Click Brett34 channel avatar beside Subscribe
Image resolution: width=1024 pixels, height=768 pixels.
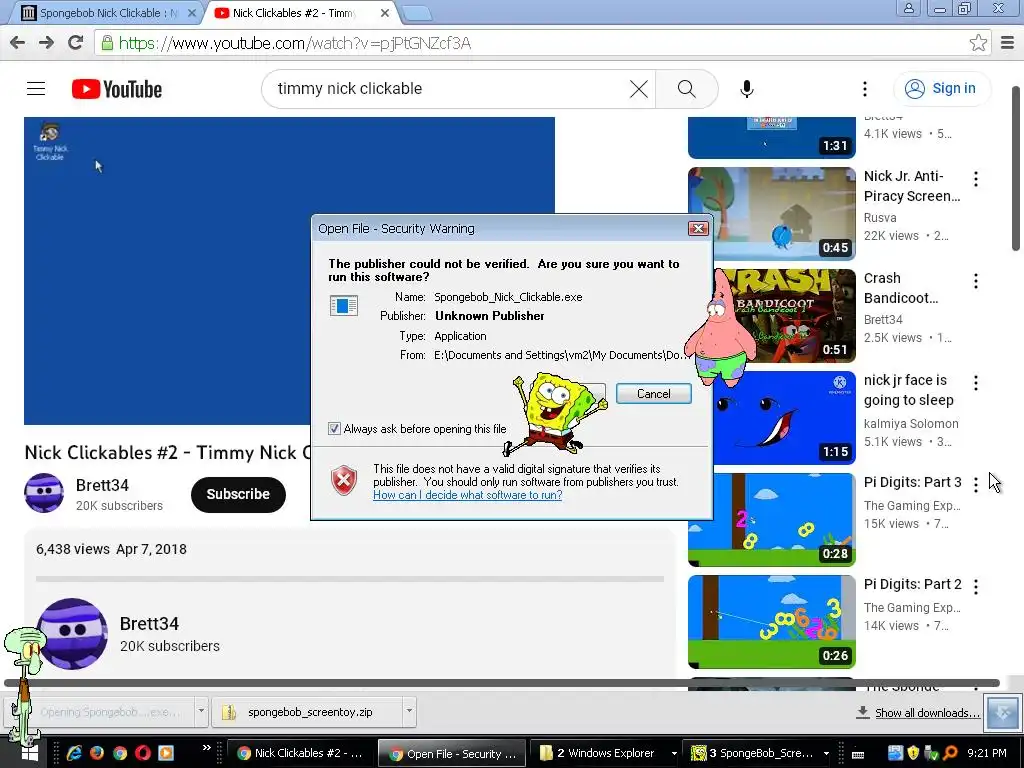click(x=44, y=493)
